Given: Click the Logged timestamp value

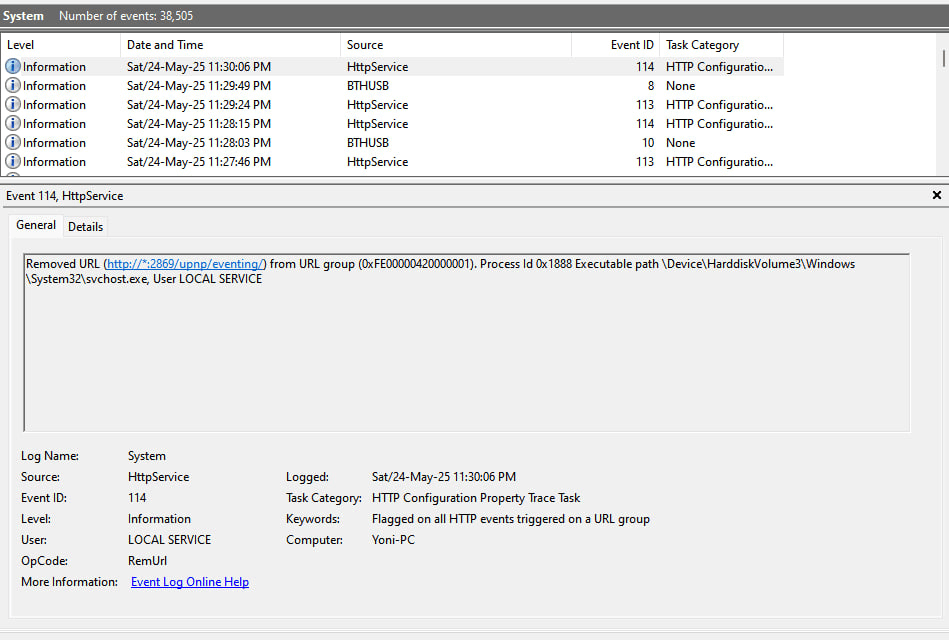Looking at the screenshot, I should (444, 477).
